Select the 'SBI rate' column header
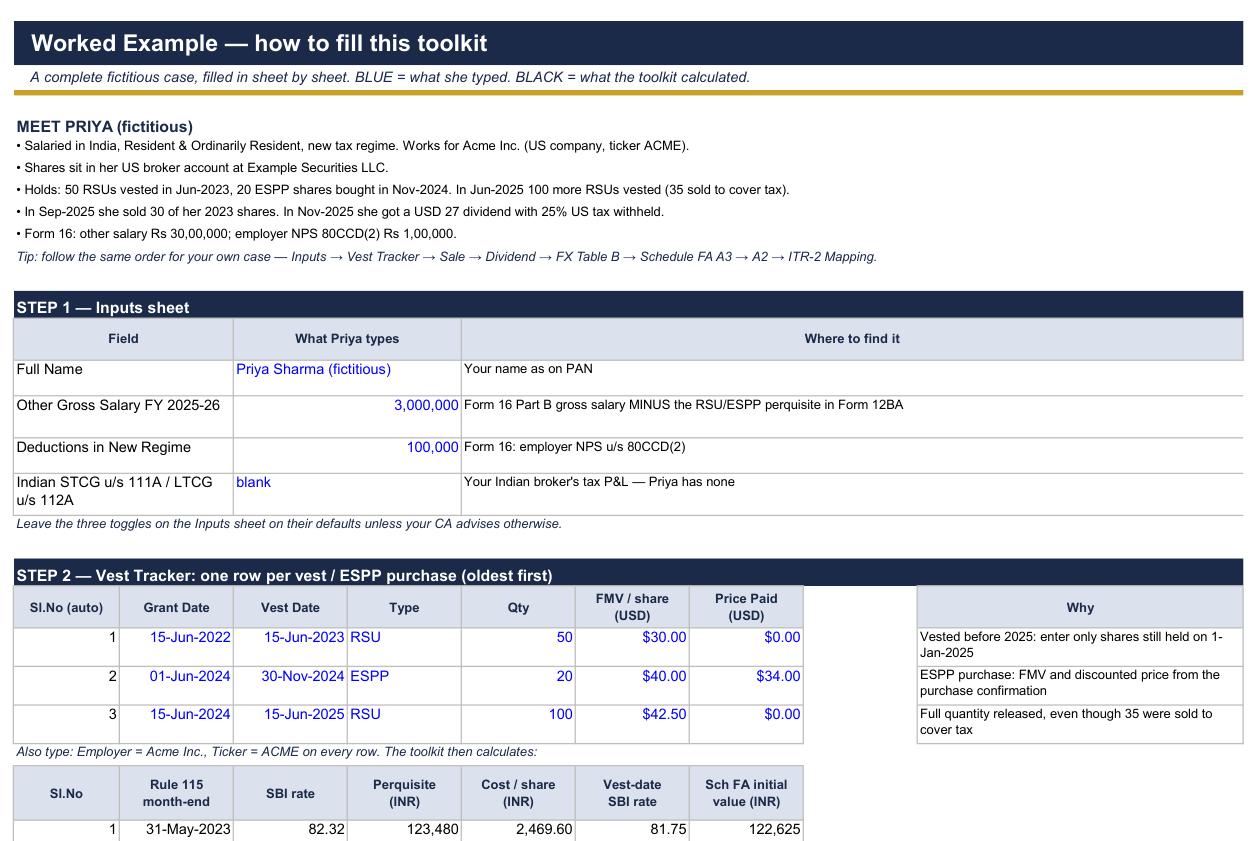 pos(290,793)
